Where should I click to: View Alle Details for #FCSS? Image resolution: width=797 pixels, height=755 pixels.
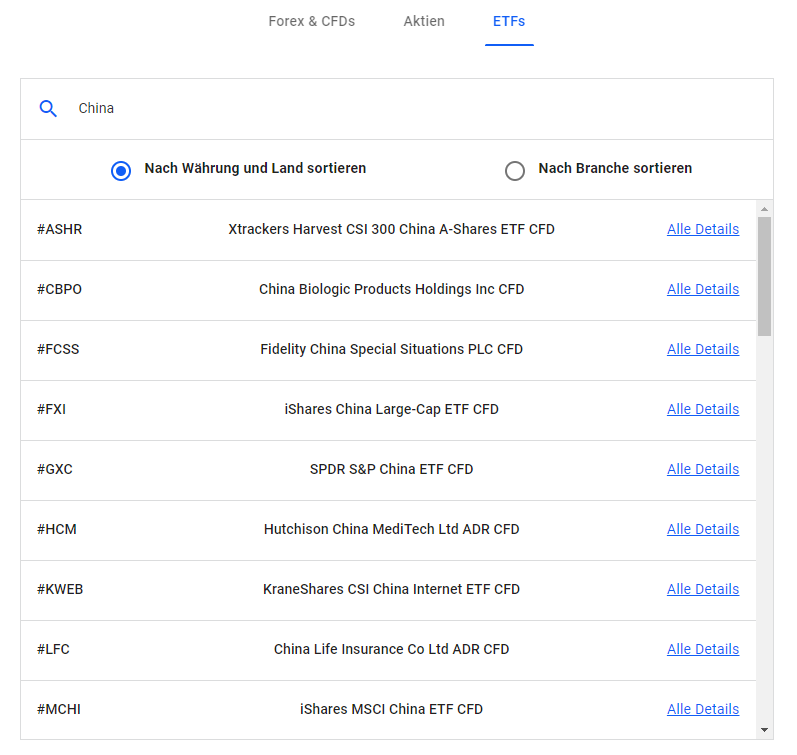click(703, 349)
